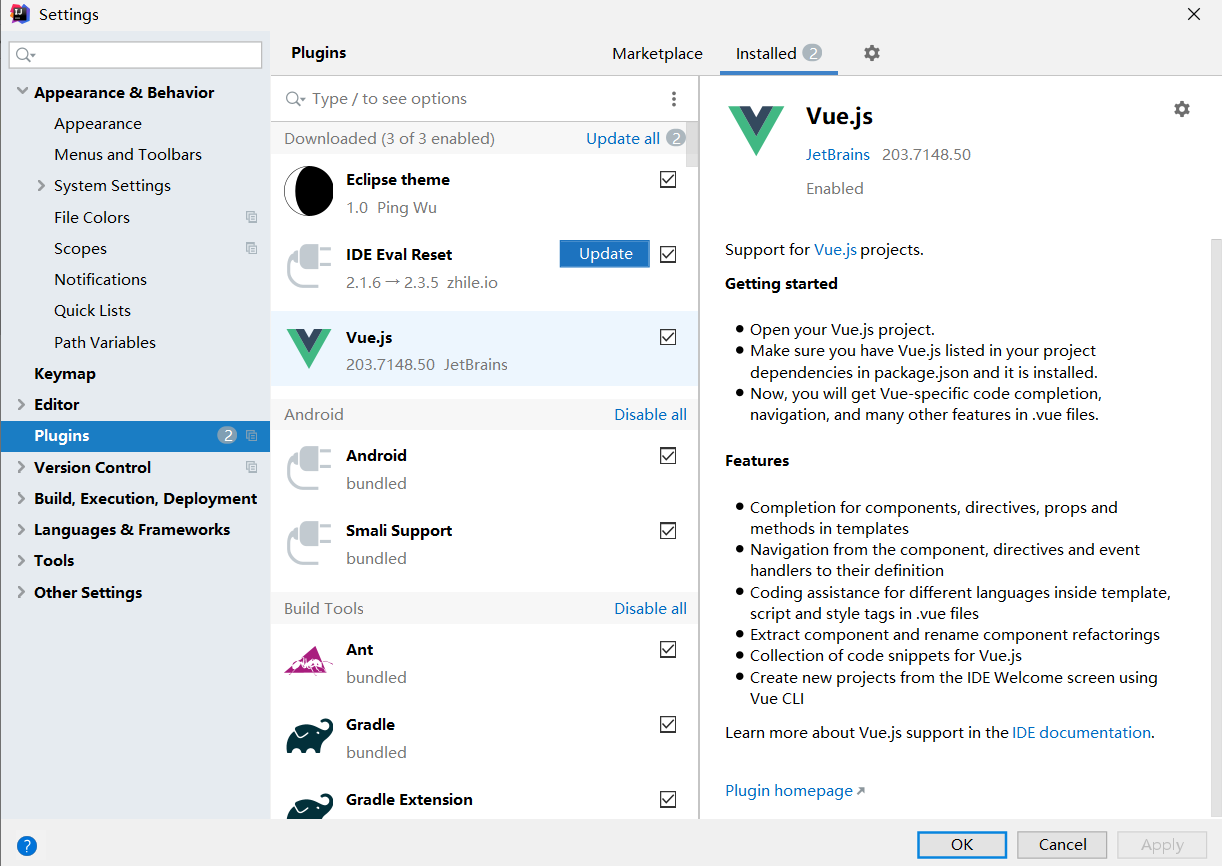Collapse the Appearance & Behavior section arrow
Image resolution: width=1222 pixels, height=866 pixels.
tap(22, 92)
